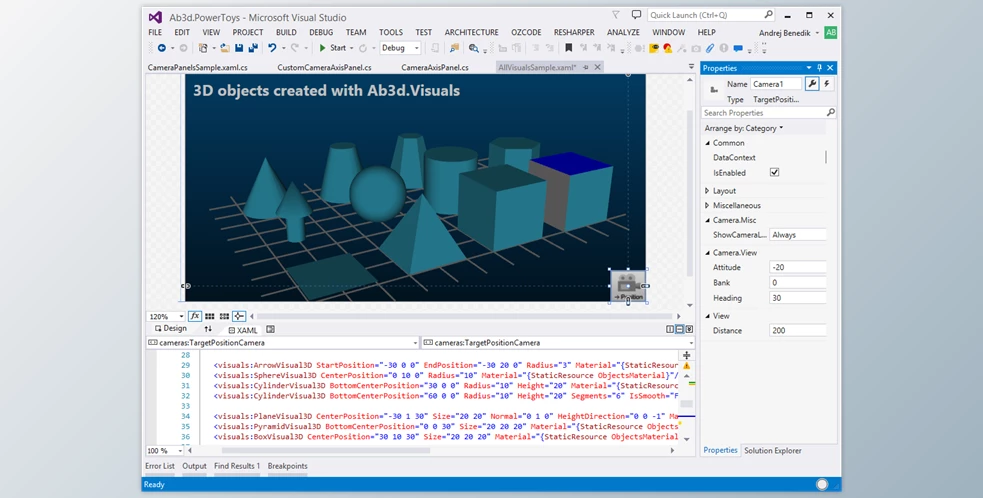The image size is (983, 498).
Task: Switch to the Design view
Action: 171,329
